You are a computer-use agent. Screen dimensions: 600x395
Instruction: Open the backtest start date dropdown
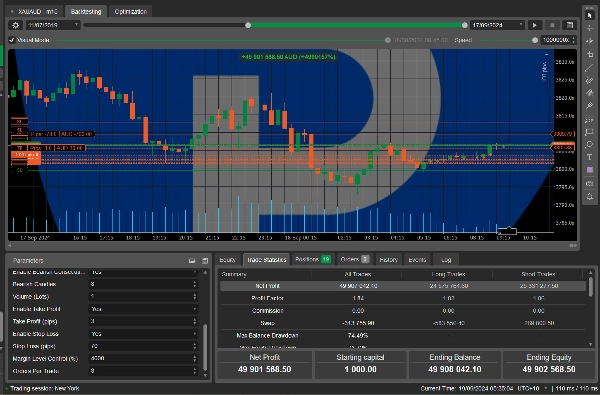point(53,25)
